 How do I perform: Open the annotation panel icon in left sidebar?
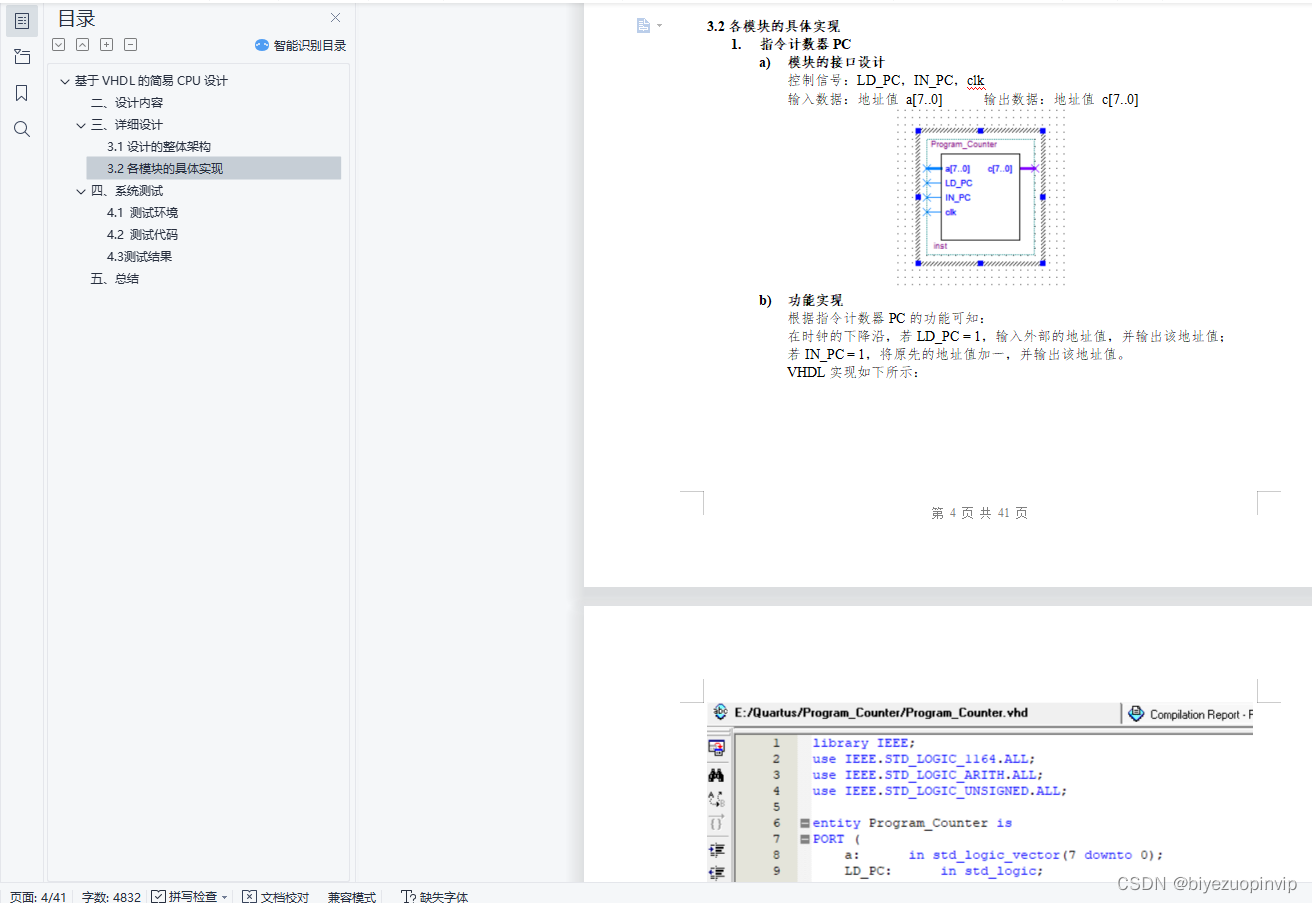22,56
